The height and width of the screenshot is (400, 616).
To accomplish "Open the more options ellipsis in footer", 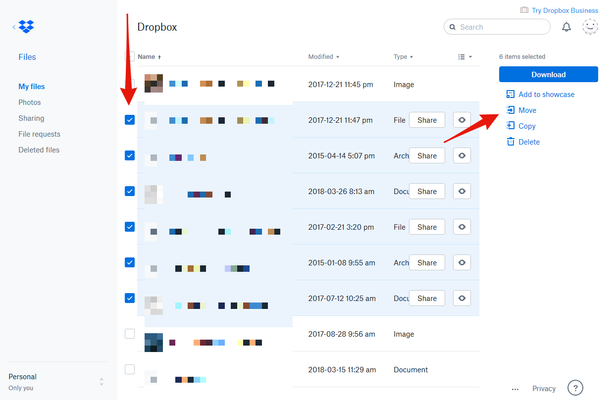I will pos(515,388).
